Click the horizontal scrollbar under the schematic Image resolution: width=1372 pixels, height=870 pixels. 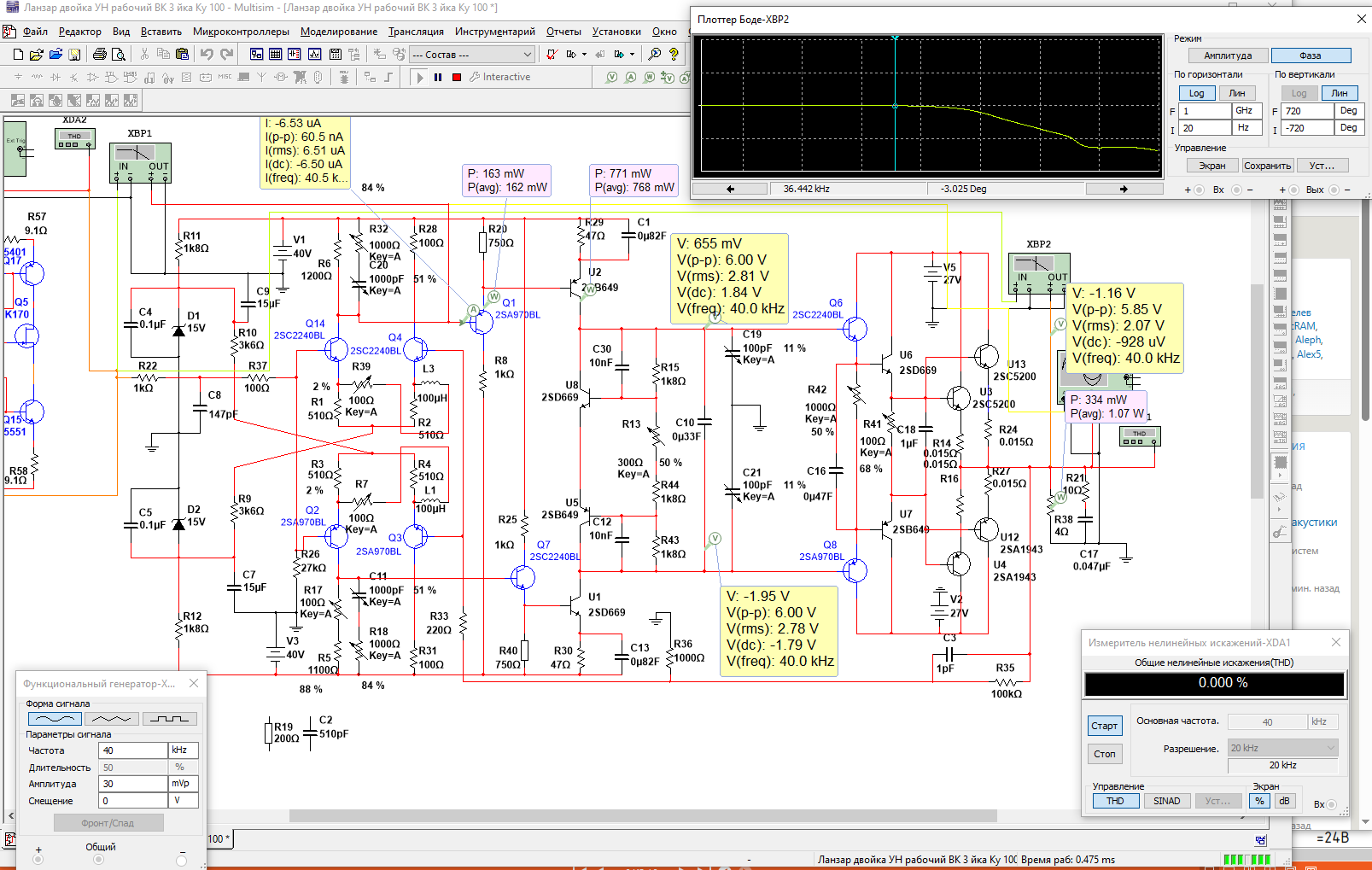click(x=643, y=816)
